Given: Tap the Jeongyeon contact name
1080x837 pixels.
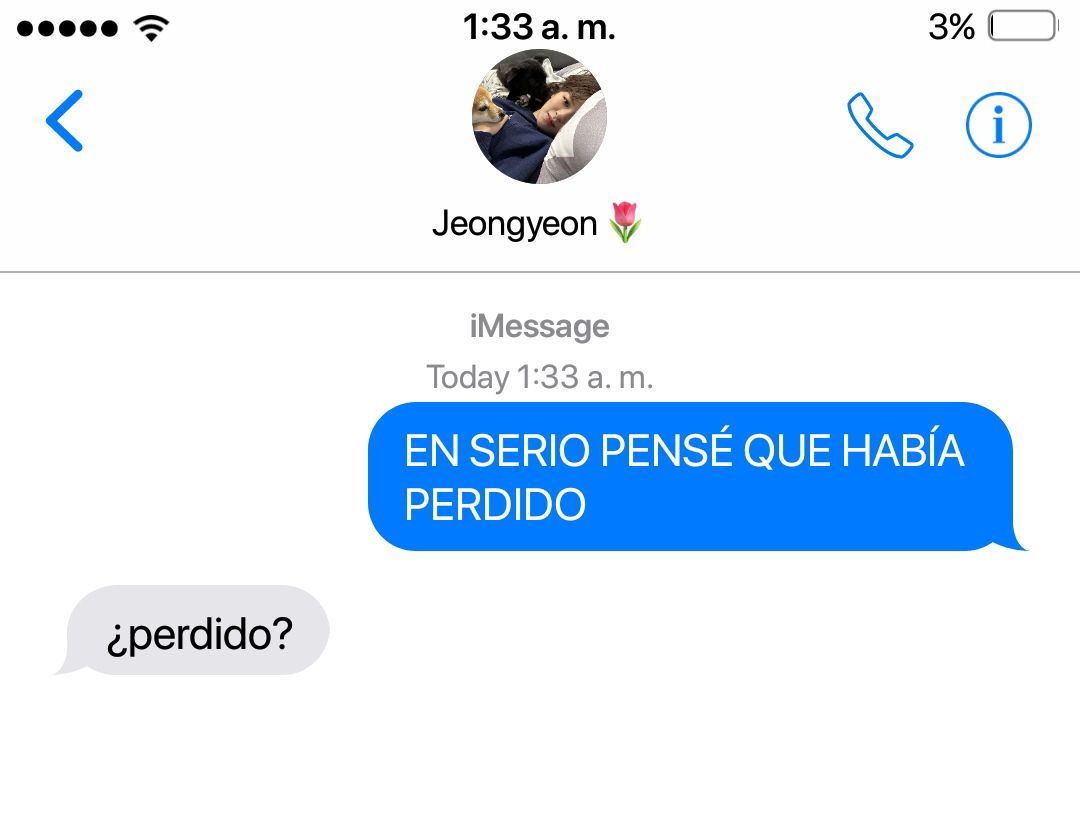Looking at the screenshot, I should tap(515, 224).
